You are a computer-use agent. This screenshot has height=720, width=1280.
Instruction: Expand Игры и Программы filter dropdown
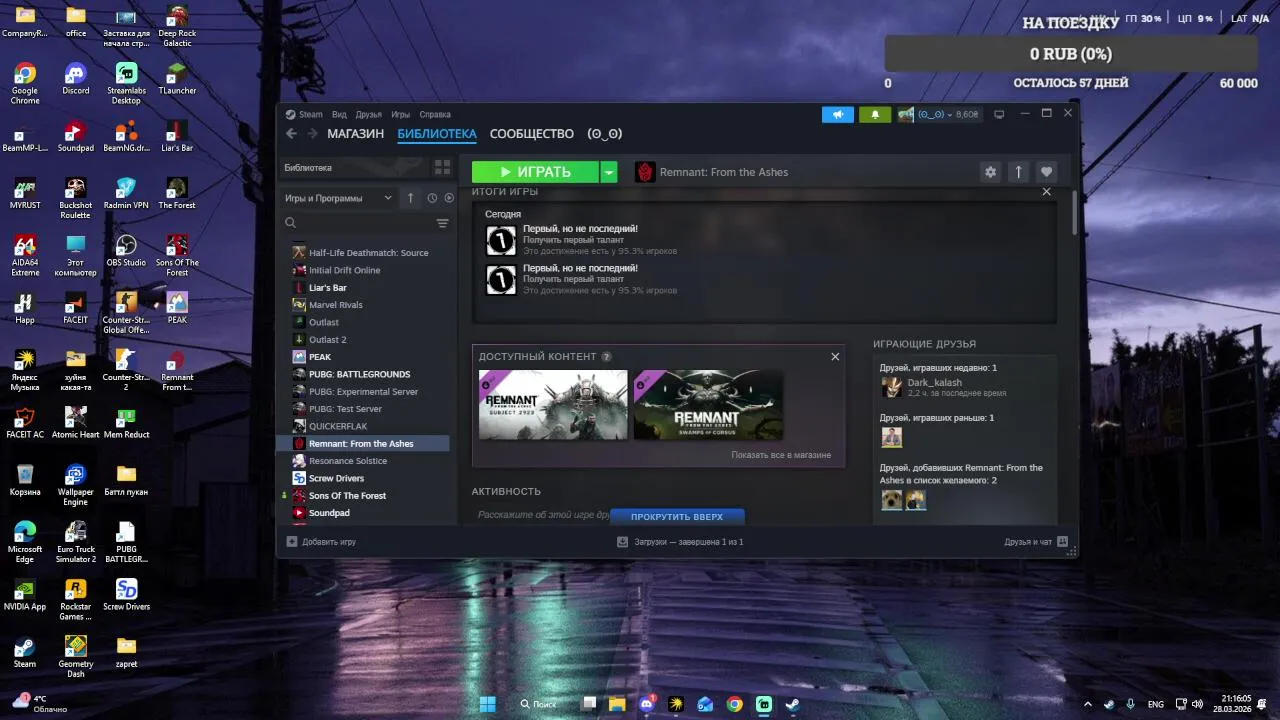pyautogui.click(x=338, y=198)
